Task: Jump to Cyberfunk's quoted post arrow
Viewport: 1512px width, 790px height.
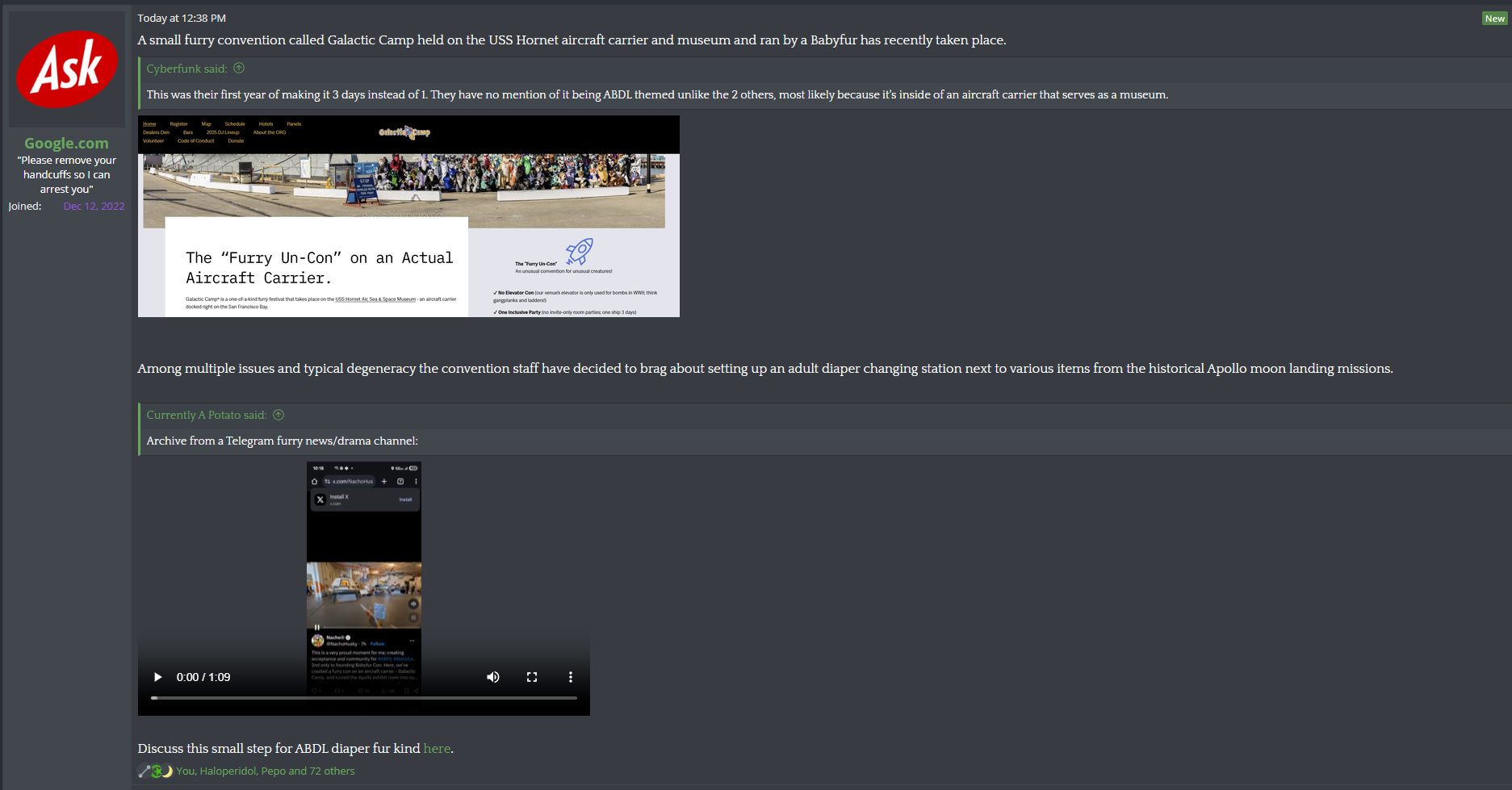Action: tap(239, 69)
